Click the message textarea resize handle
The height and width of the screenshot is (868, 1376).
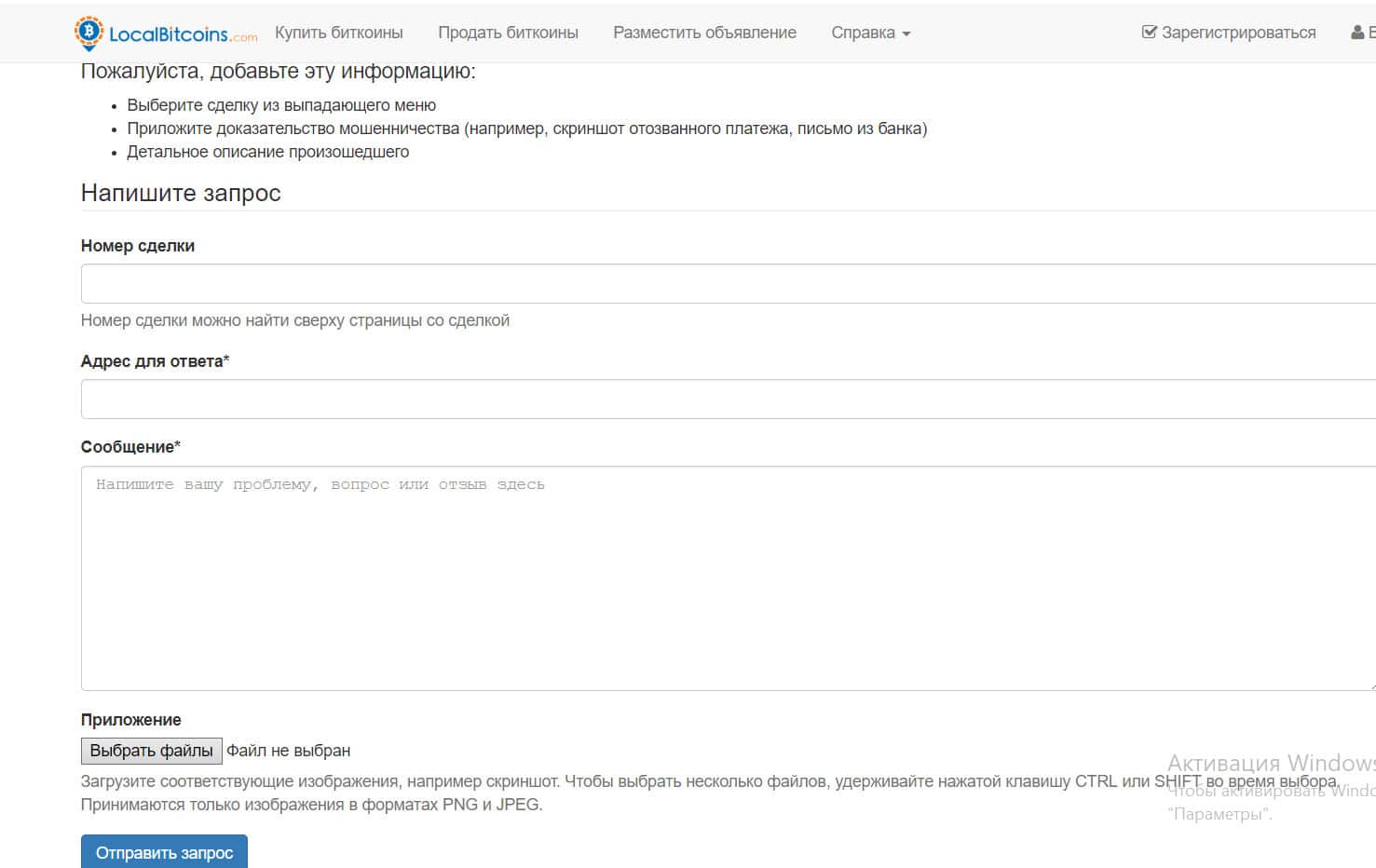tap(1370, 685)
